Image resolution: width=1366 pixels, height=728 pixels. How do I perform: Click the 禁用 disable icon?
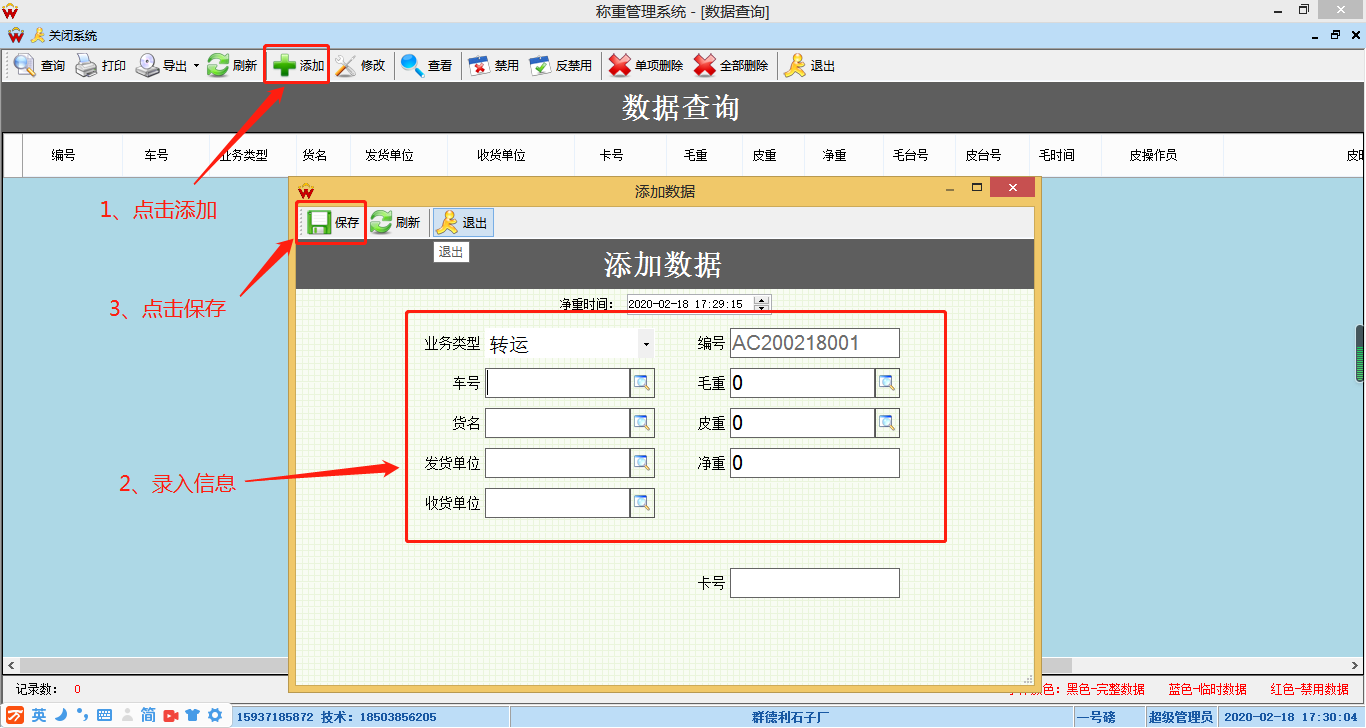coord(480,66)
